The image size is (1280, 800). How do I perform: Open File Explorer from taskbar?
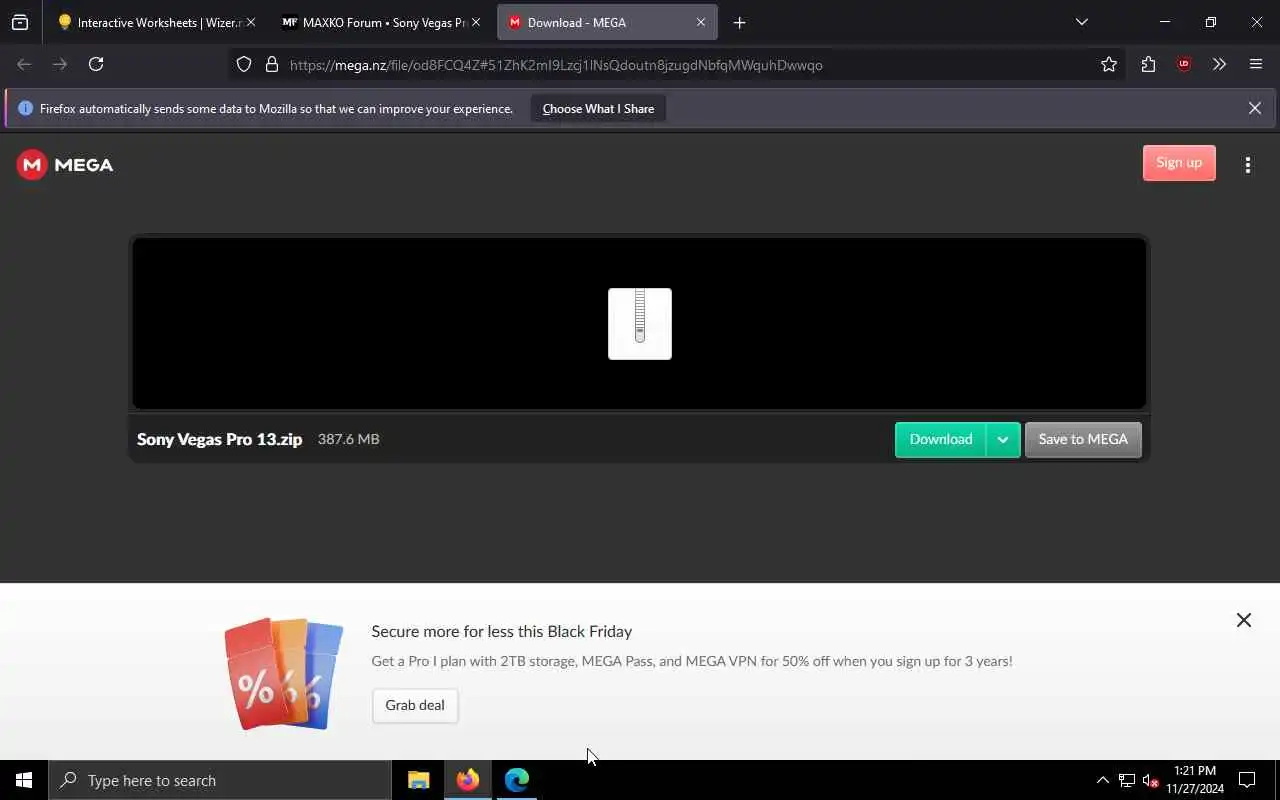click(418, 780)
